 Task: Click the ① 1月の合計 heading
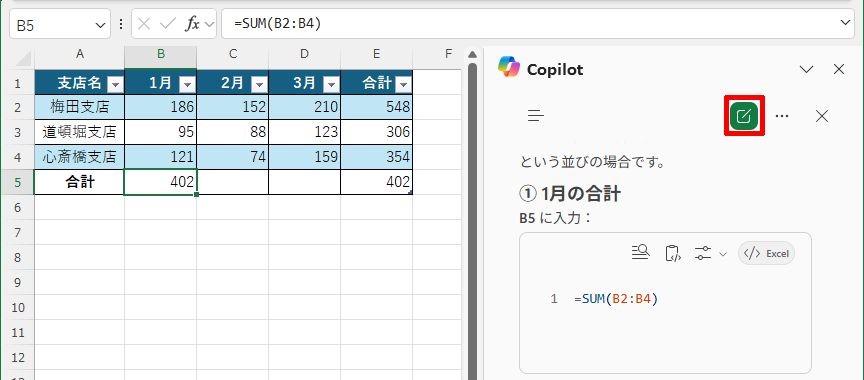coord(570,194)
